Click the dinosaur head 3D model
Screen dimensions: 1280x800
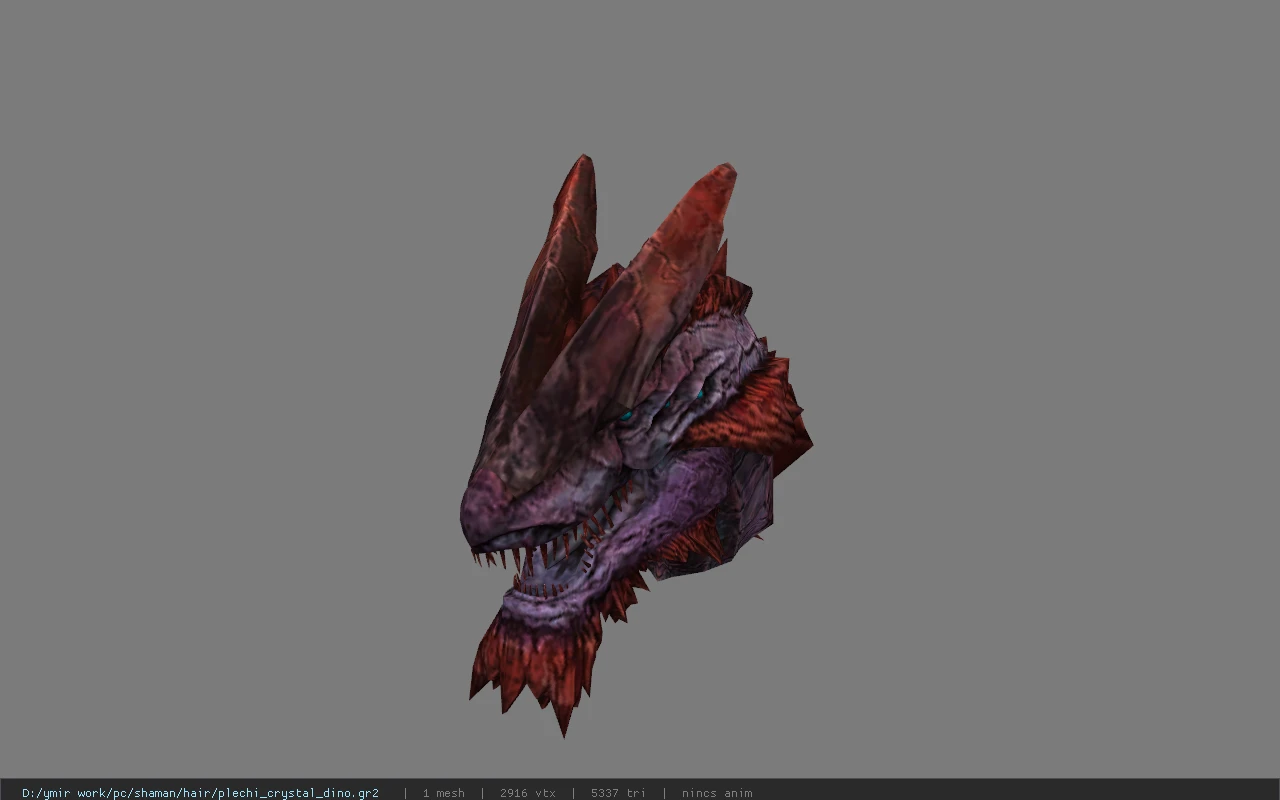click(635, 445)
